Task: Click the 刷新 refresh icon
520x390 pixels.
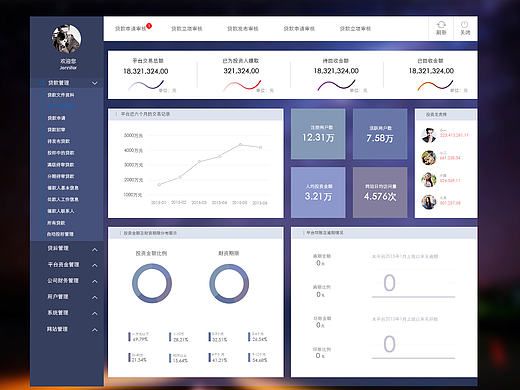Action: [x=441, y=25]
